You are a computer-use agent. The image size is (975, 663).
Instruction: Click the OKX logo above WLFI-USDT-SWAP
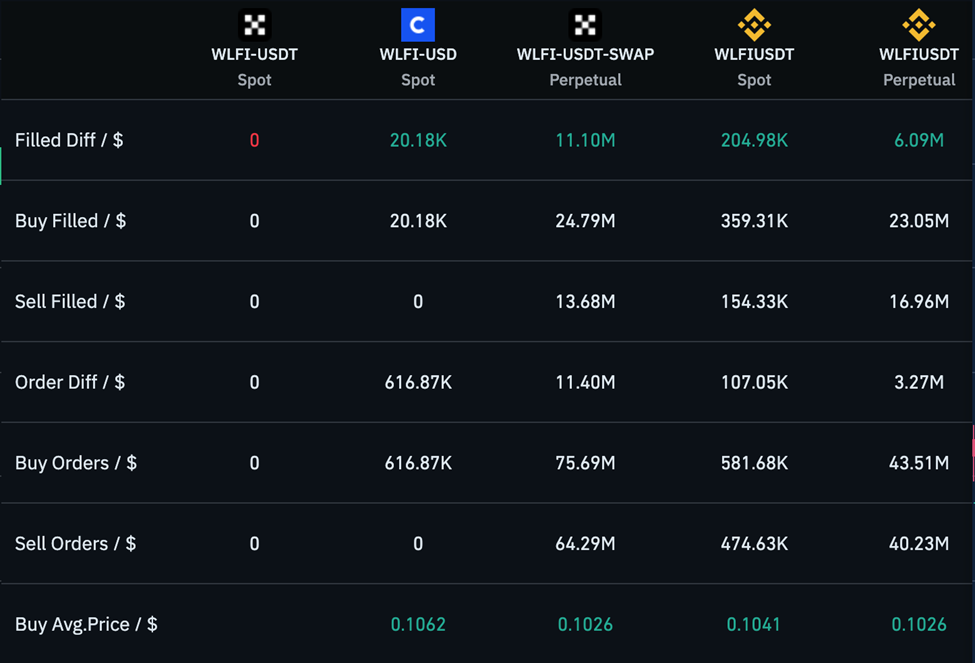point(585,24)
